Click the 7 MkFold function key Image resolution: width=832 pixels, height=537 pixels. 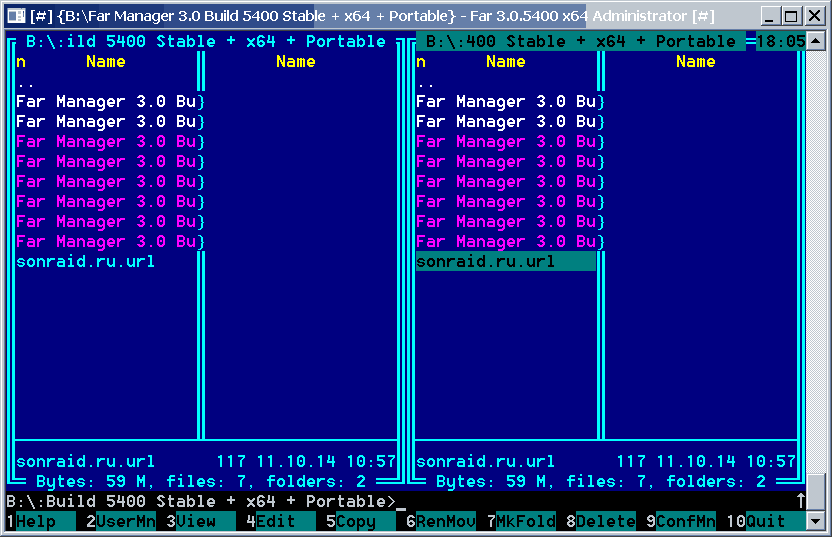[x=521, y=522]
